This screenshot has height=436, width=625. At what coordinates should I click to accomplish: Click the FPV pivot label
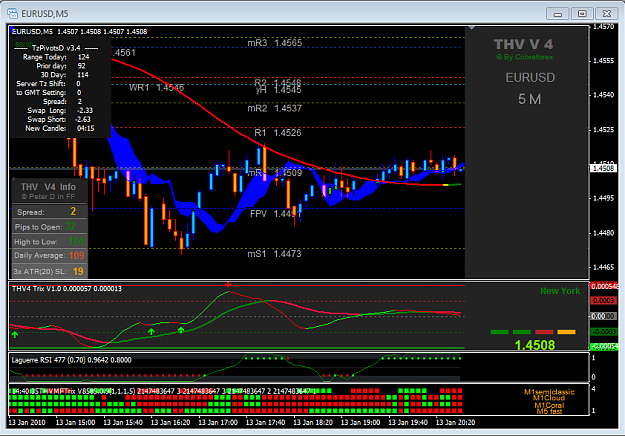(x=258, y=214)
